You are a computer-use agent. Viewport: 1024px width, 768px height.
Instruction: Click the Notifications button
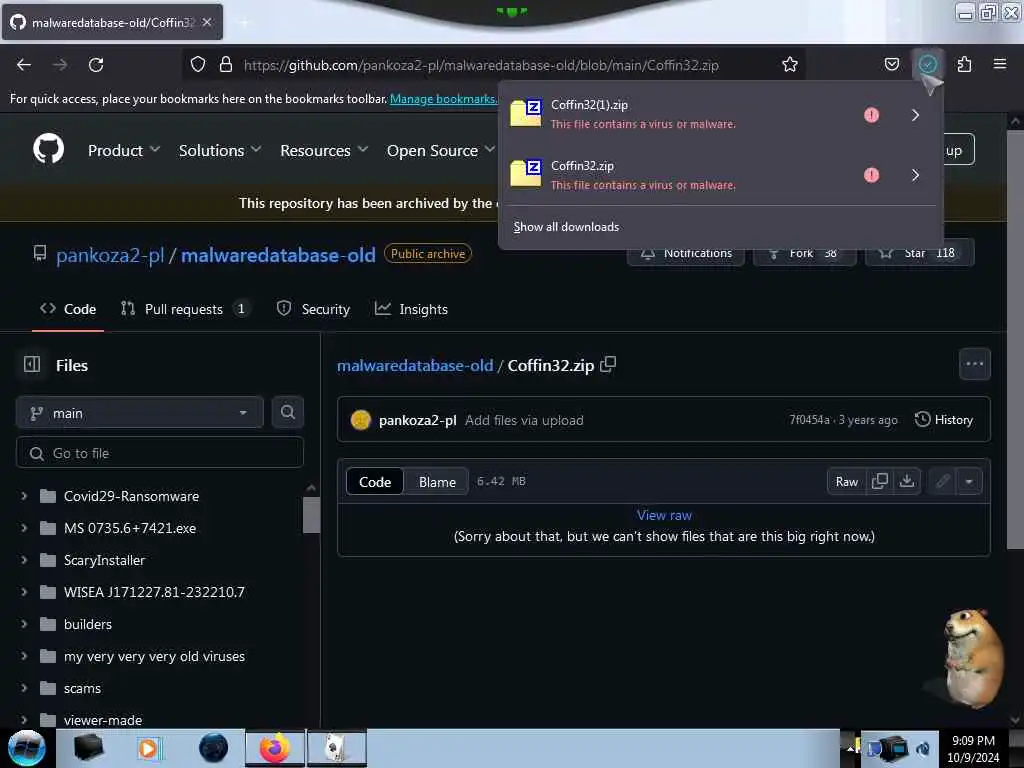686,253
